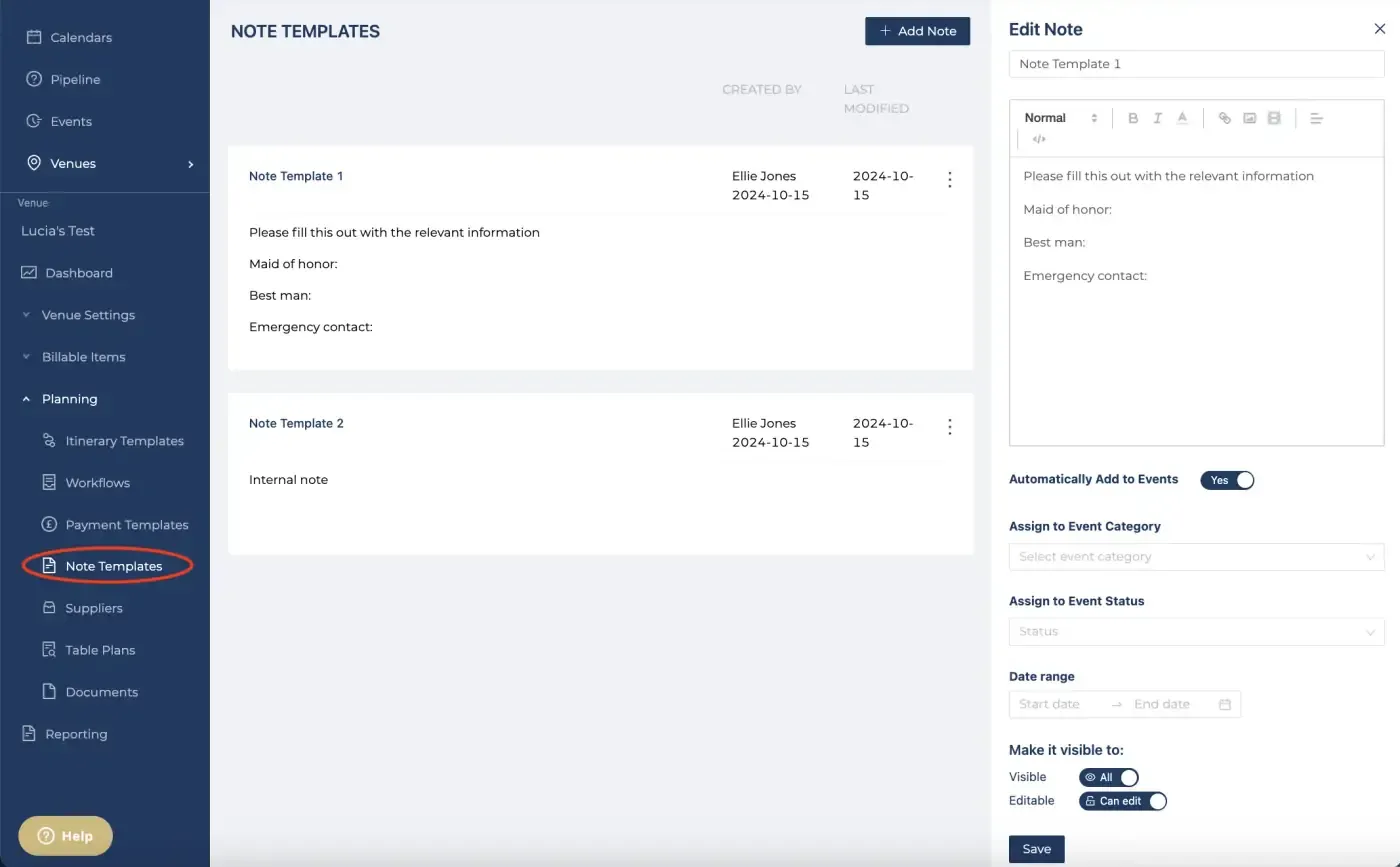Open Select event category dropdown

point(1197,557)
